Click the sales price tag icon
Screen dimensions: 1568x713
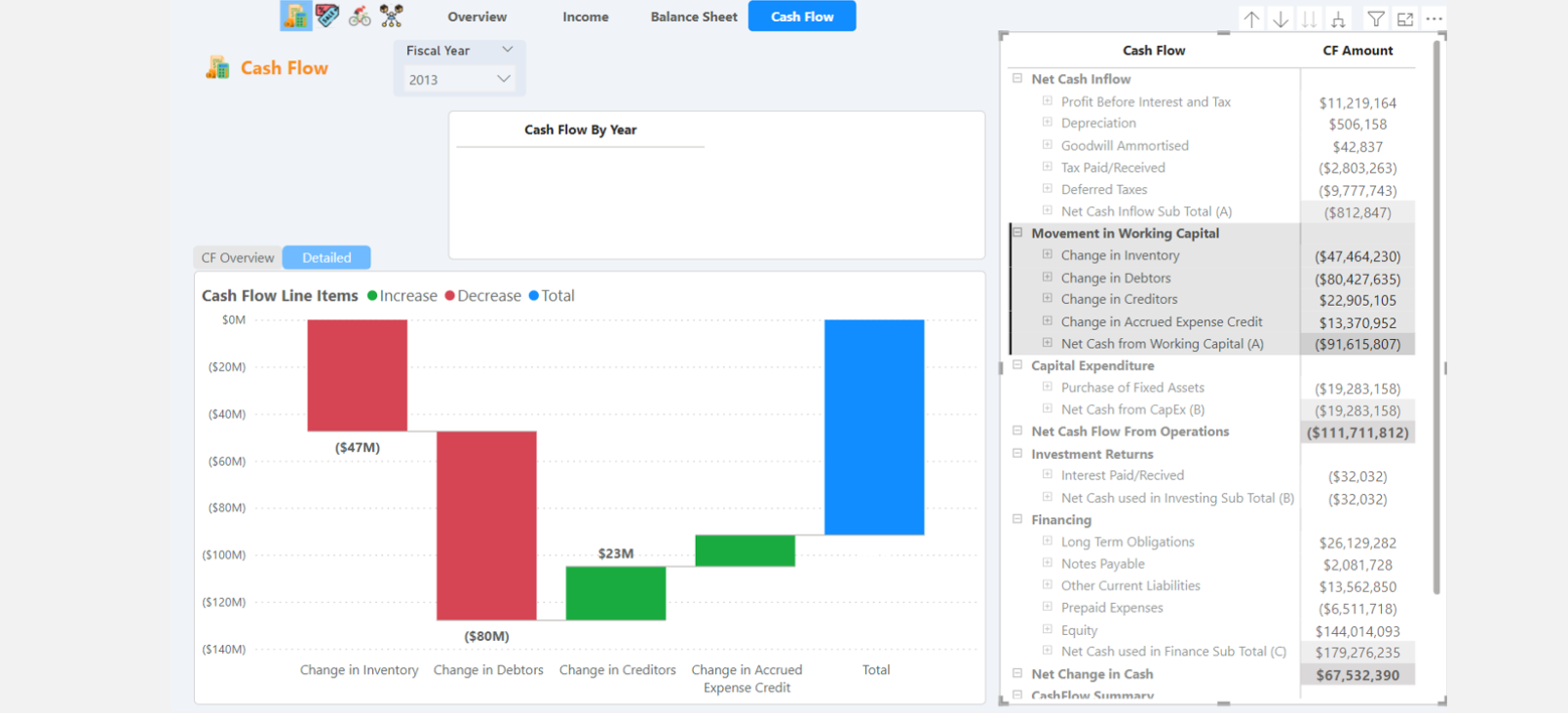(327, 16)
